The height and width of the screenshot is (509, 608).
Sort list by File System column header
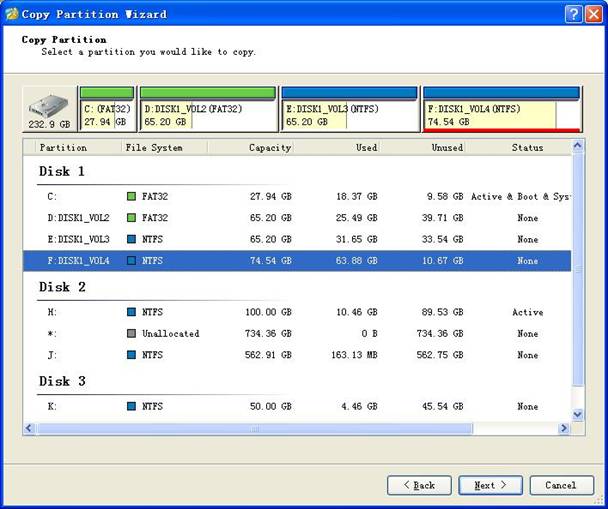[x=154, y=147]
